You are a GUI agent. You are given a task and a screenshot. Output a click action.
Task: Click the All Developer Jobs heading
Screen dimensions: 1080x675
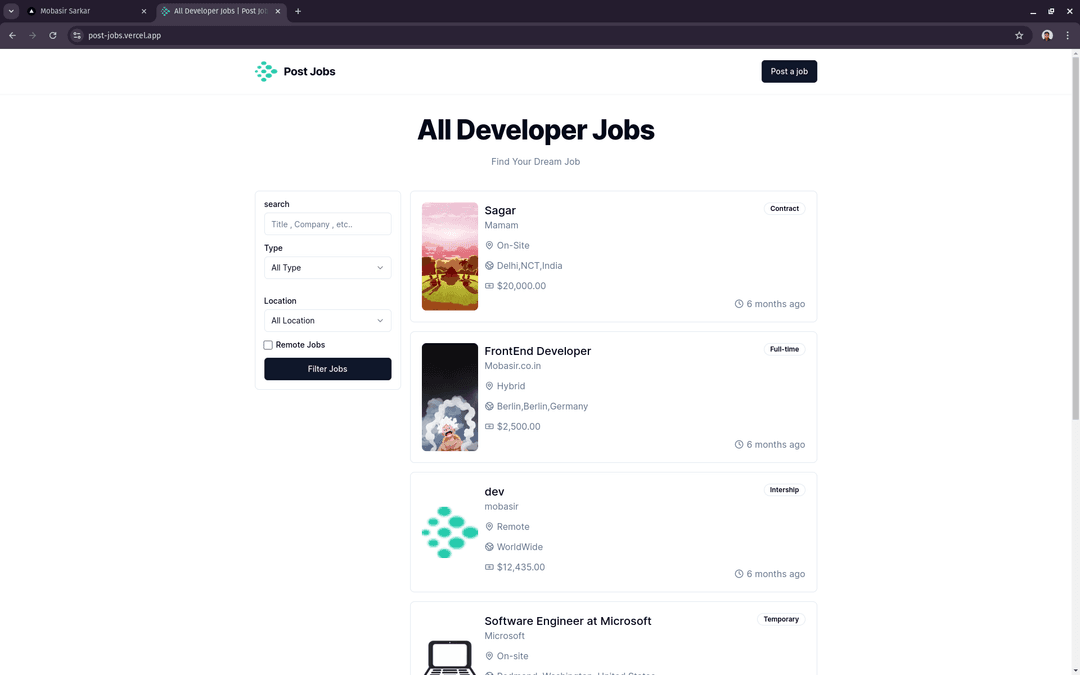pyautogui.click(x=536, y=130)
